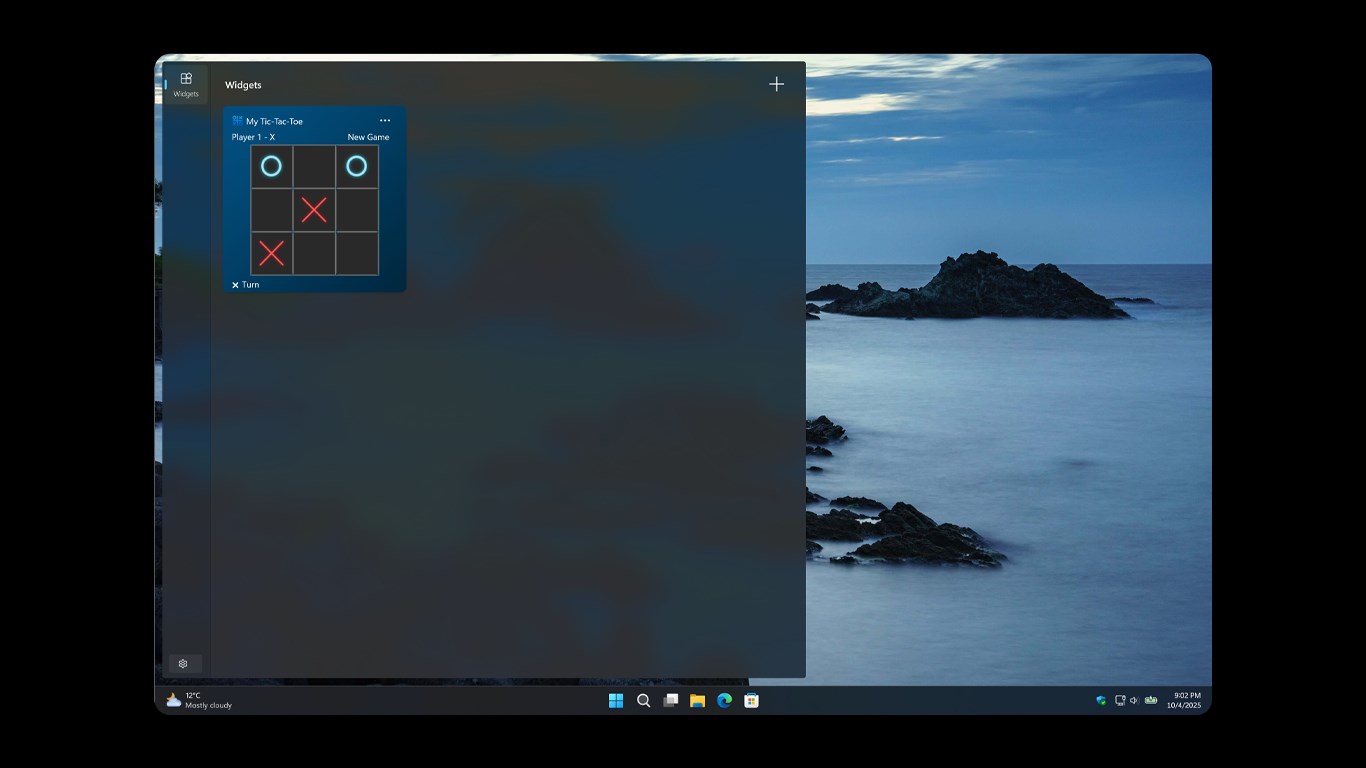
Task: Click the battery tray icon
Action: (x=1151, y=700)
